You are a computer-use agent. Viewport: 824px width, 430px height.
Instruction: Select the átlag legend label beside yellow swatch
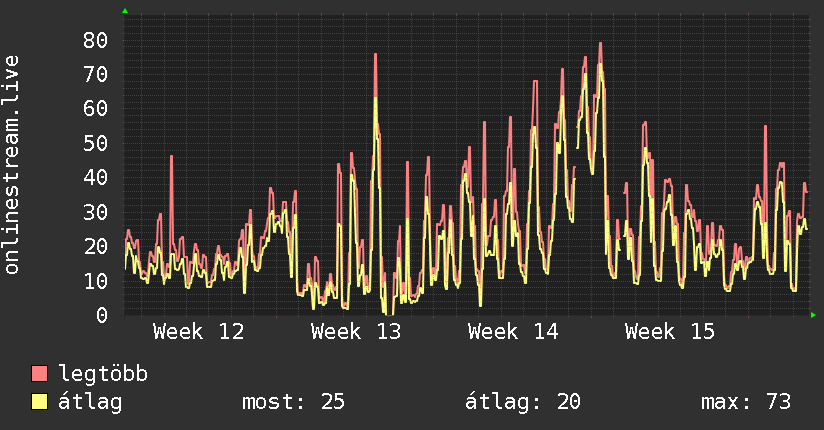pos(90,402)
